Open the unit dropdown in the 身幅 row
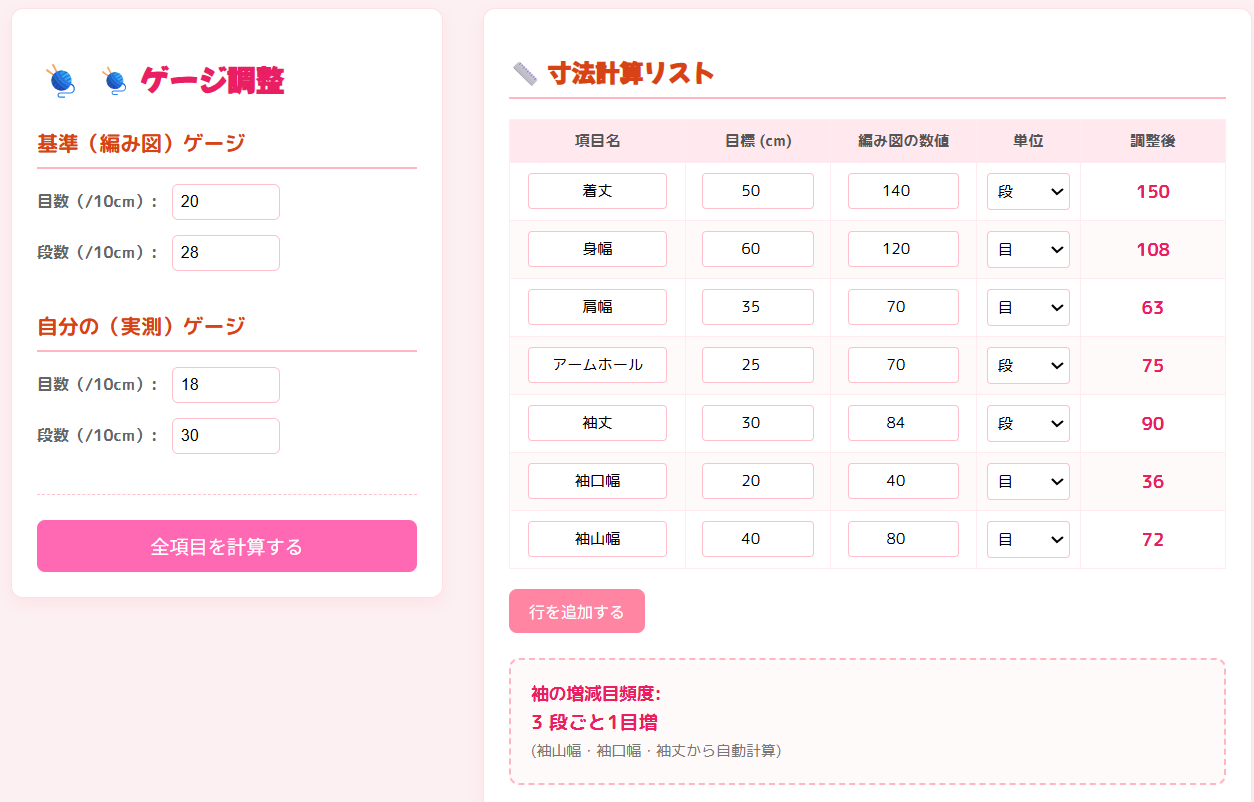Screen dimensions: 1254x802 [1028, 249]
